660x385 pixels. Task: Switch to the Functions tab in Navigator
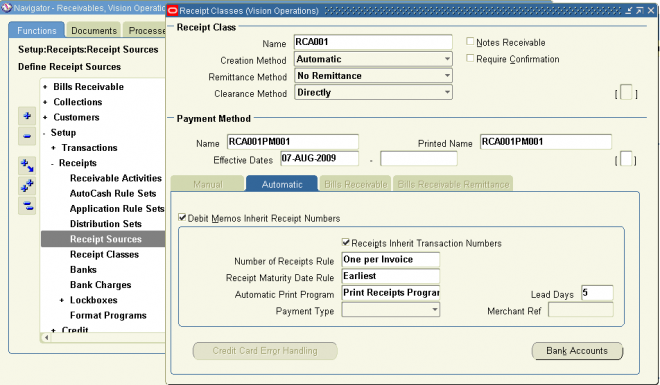pos(37,30)
